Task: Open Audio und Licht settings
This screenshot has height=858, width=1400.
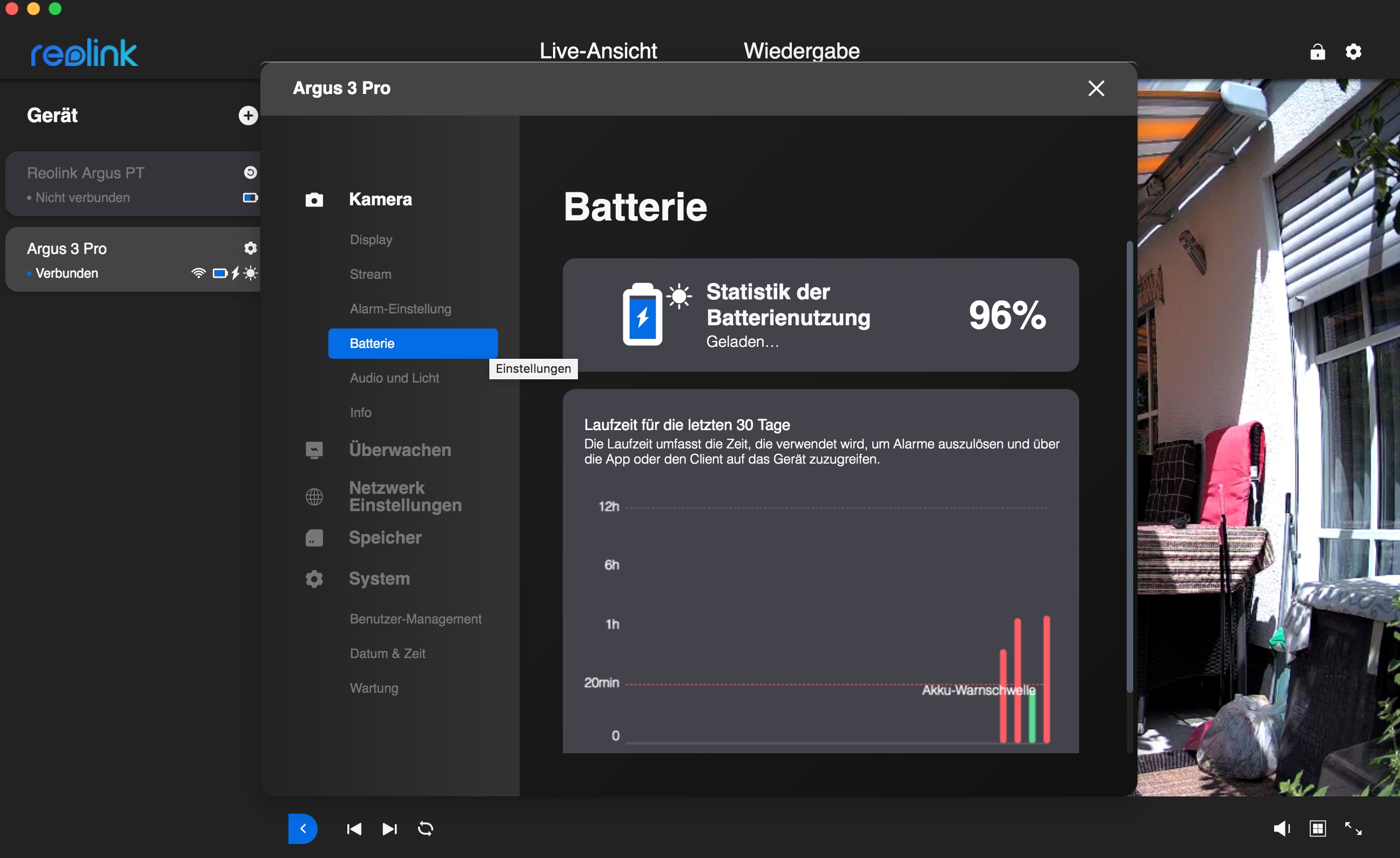Action: point(394,378)
